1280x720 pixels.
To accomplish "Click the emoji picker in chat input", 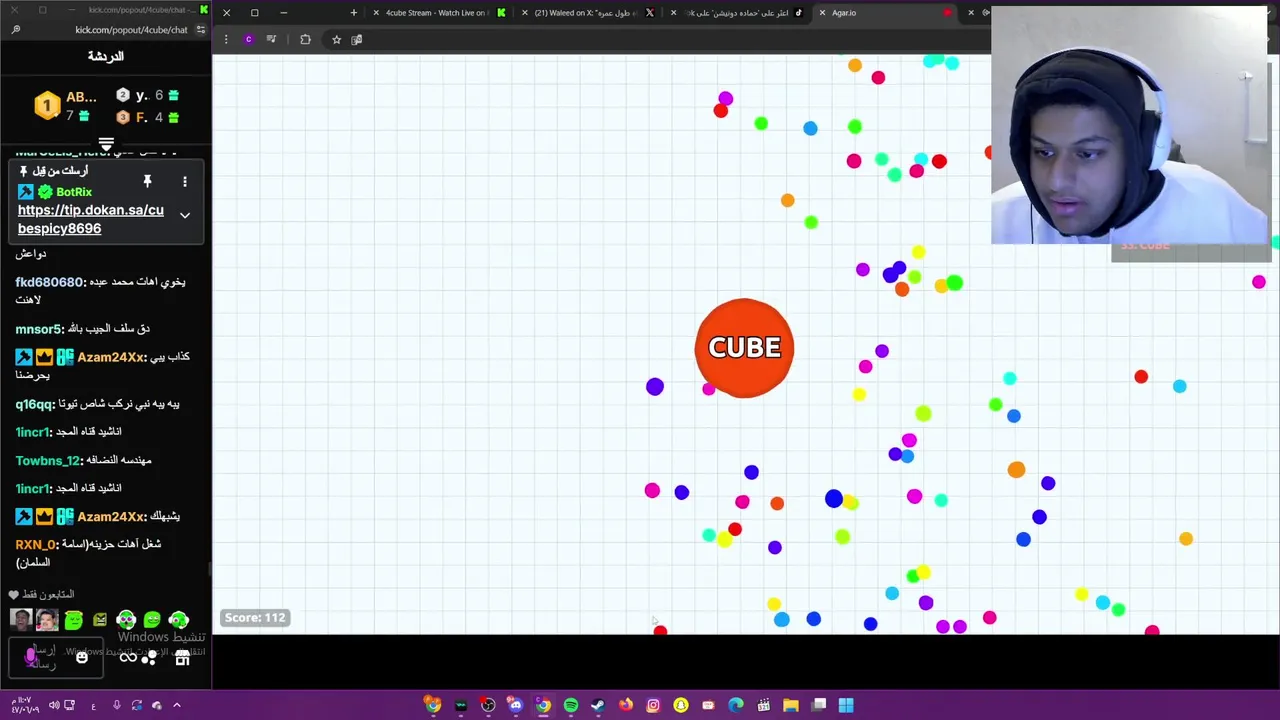I will [82, 657].
